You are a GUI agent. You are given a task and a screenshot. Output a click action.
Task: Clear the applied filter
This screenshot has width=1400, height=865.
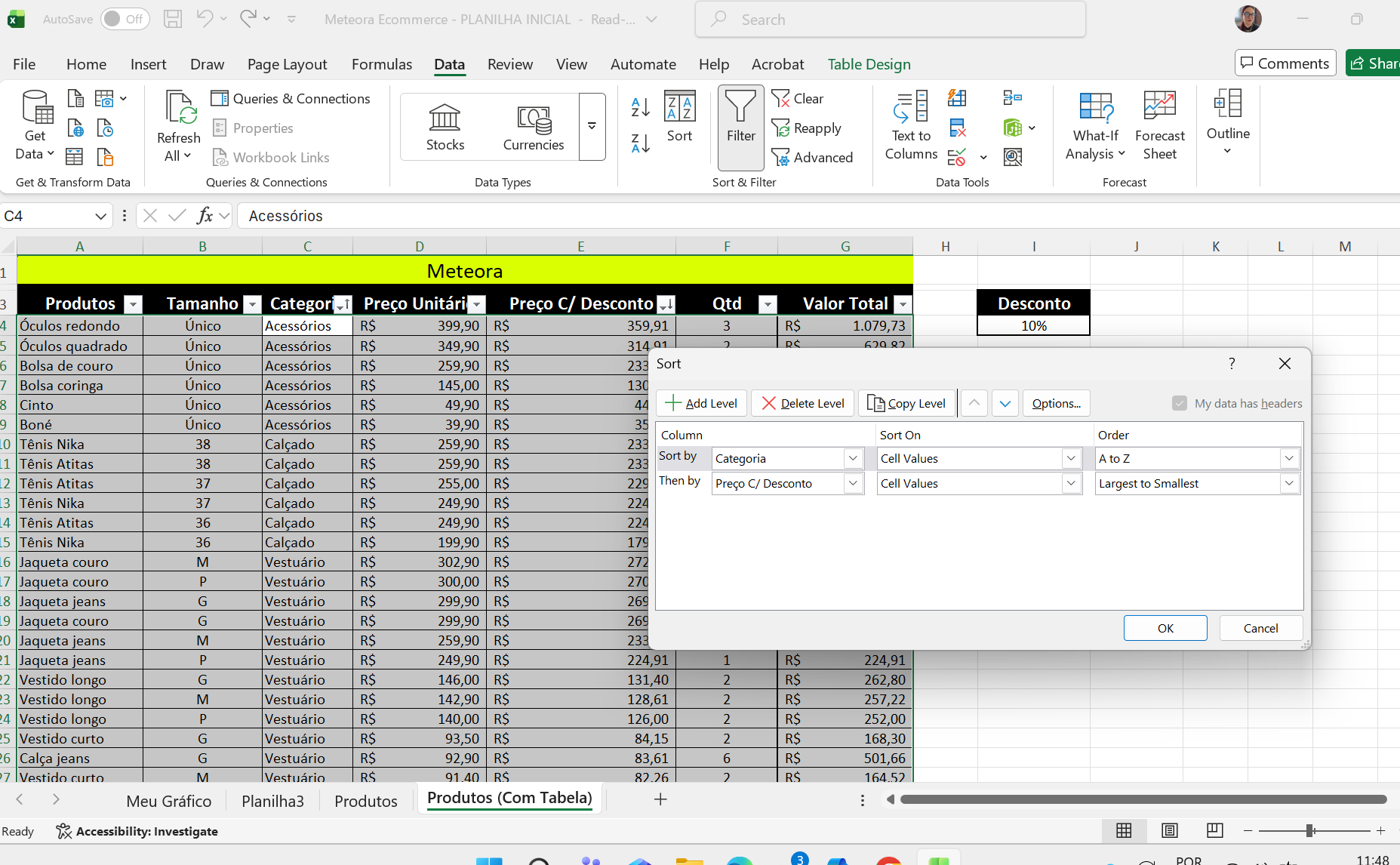798,99
